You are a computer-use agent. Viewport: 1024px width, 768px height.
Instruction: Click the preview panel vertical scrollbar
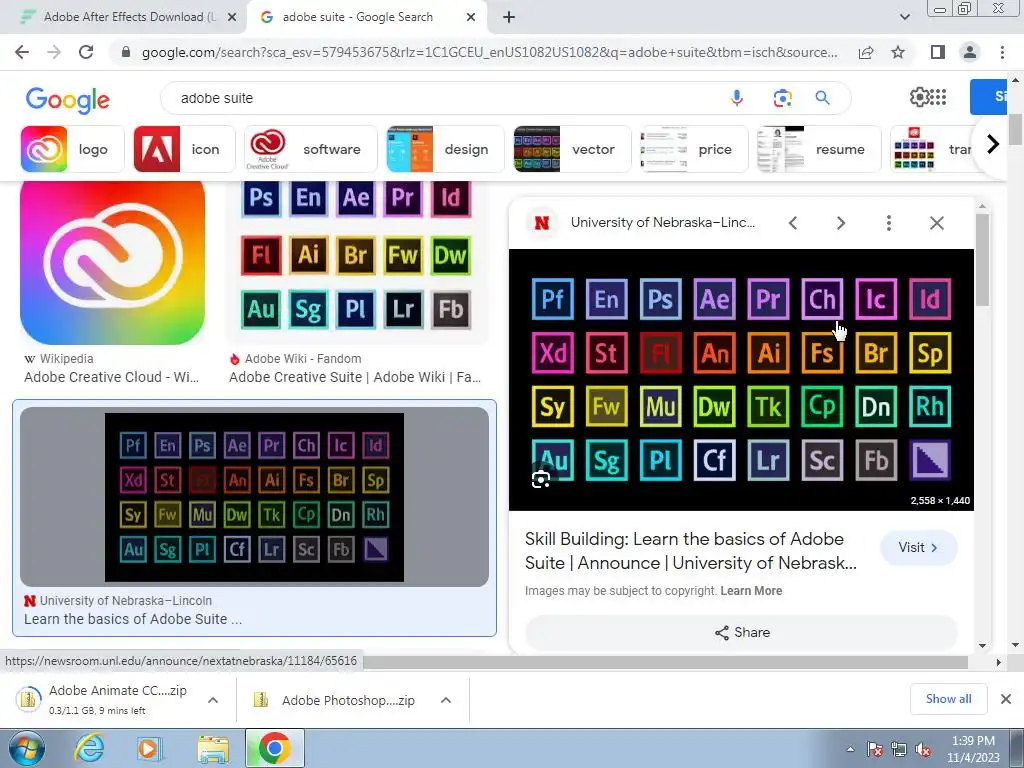coord(982,260)
